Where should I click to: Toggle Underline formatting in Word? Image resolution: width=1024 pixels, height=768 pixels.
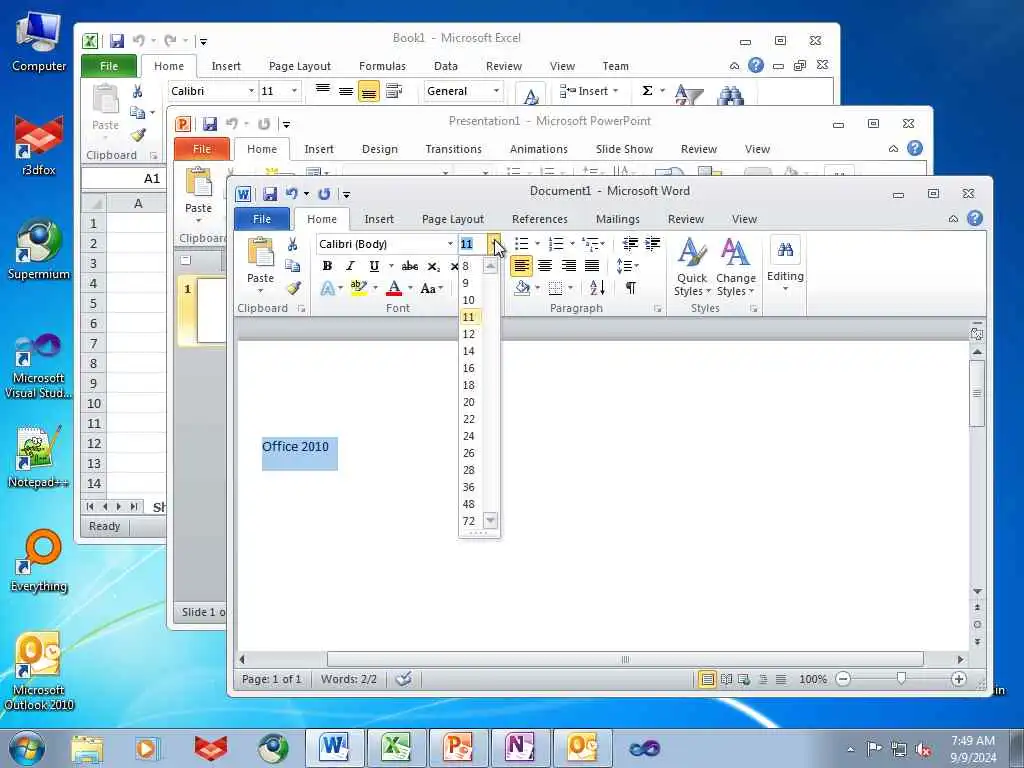click(374, 266)
